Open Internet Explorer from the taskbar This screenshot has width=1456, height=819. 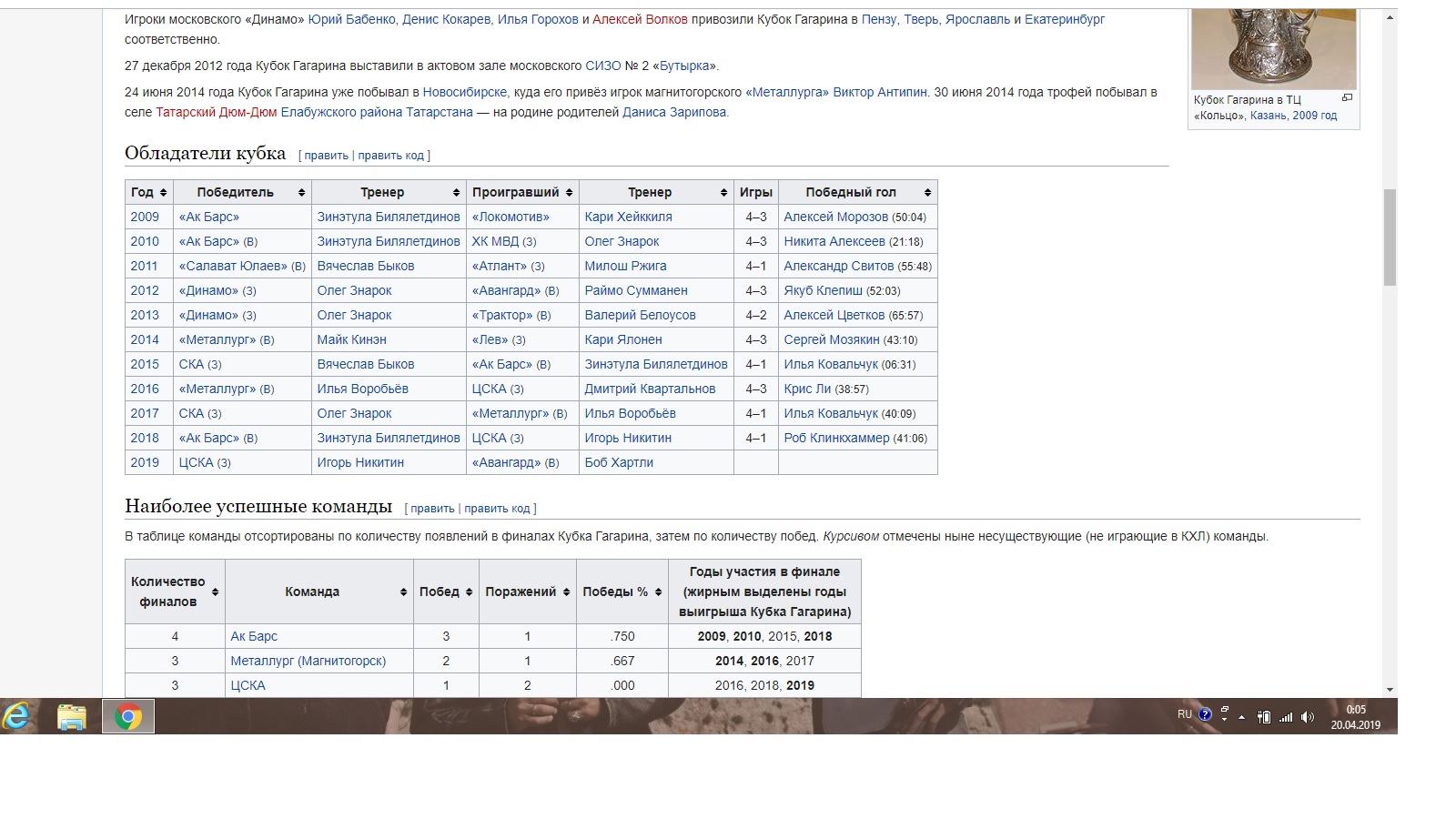click(x=16, y=717)
